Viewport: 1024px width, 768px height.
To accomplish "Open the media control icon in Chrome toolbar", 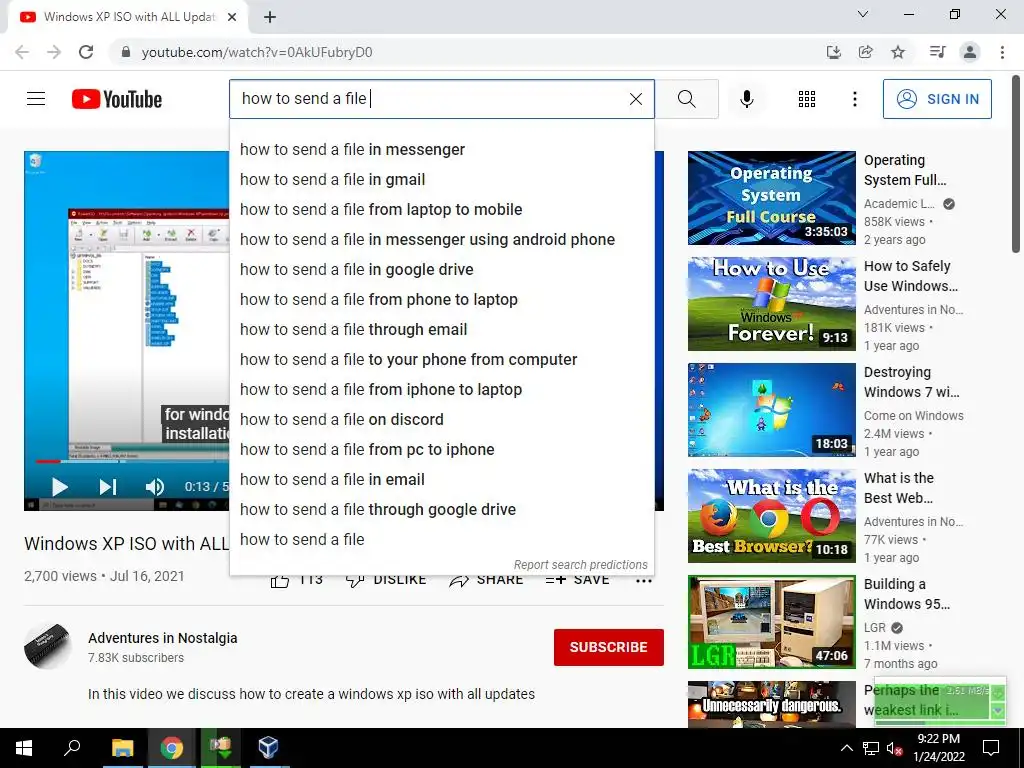I will point(937,52).
